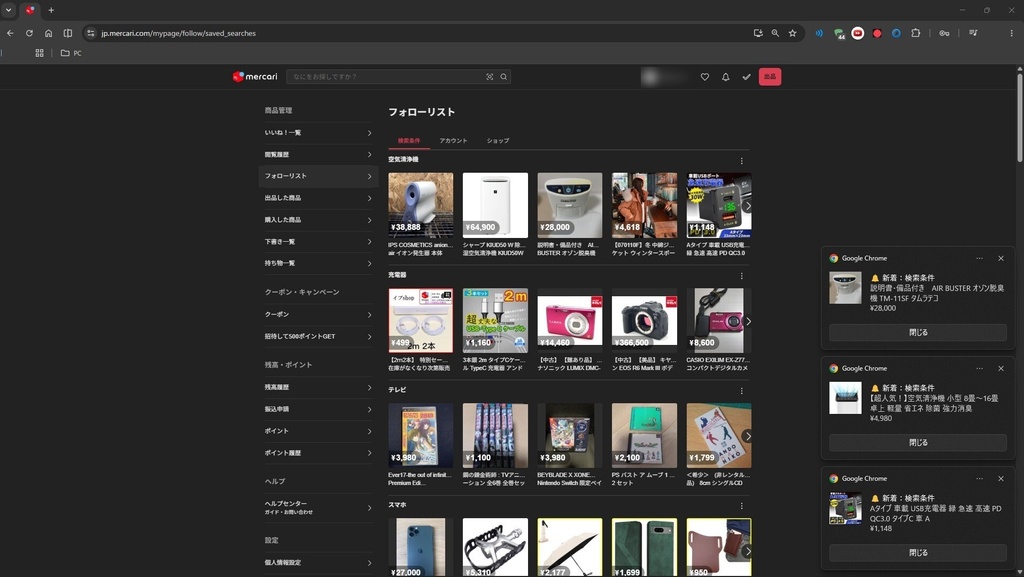1024x577 pixels.
Task: Open 残高履歴 in sidebar
Action: [318, 387]
